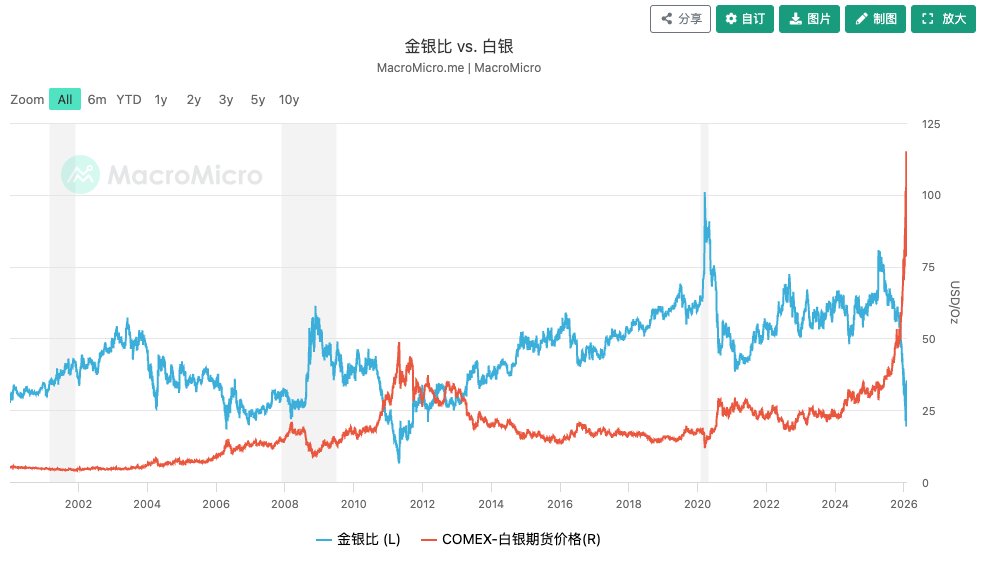This screenshot has height=569, width=981.
Task: Open custom settings with gear icon 自订
Action: pos(744,19)
